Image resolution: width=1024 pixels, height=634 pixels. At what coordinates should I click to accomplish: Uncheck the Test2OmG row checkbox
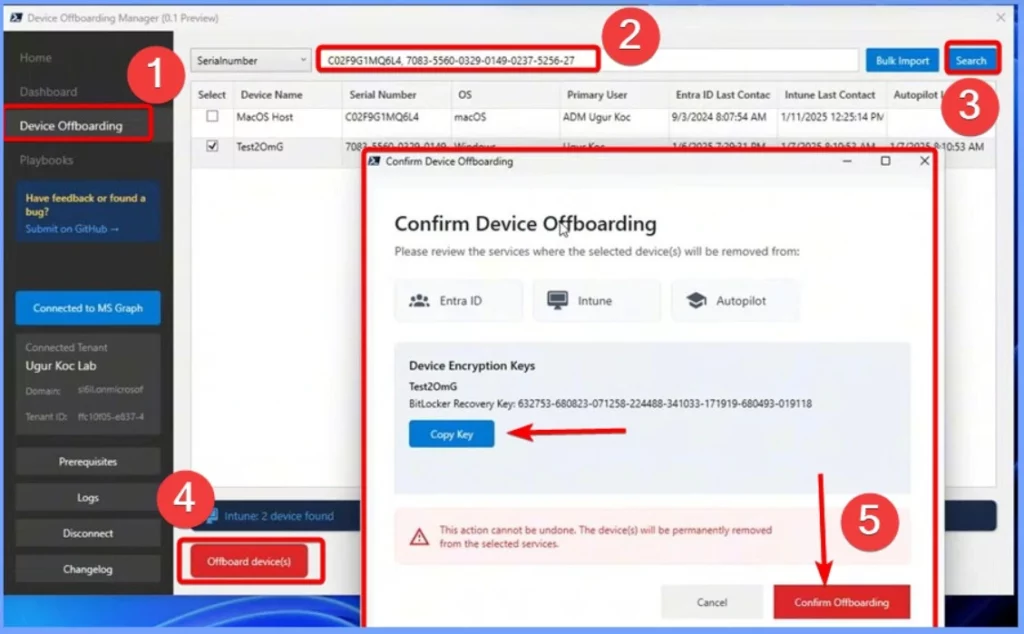[x=212, y=146]
